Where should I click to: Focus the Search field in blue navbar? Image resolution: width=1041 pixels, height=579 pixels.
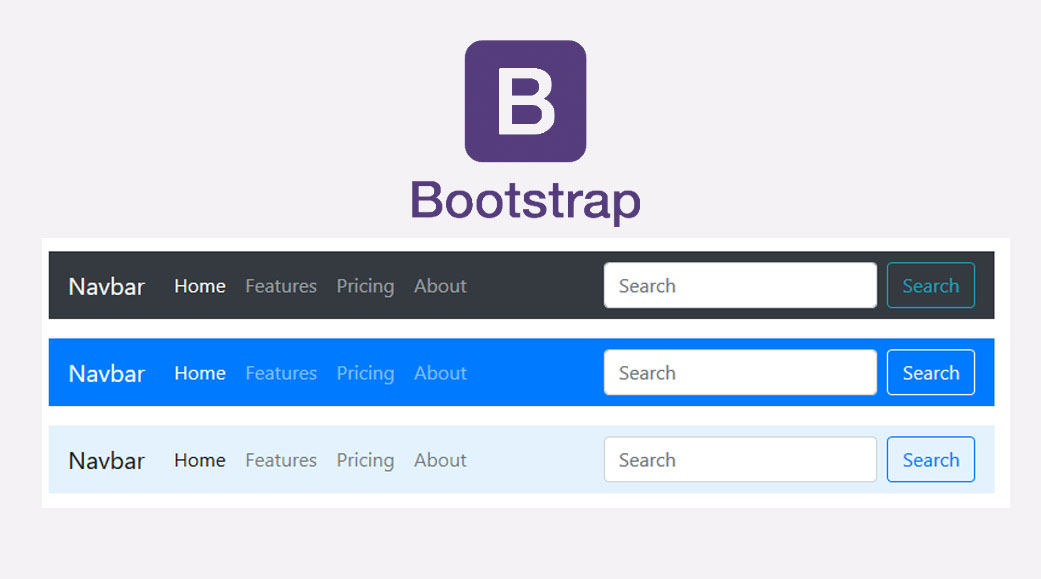pos(740,373)
